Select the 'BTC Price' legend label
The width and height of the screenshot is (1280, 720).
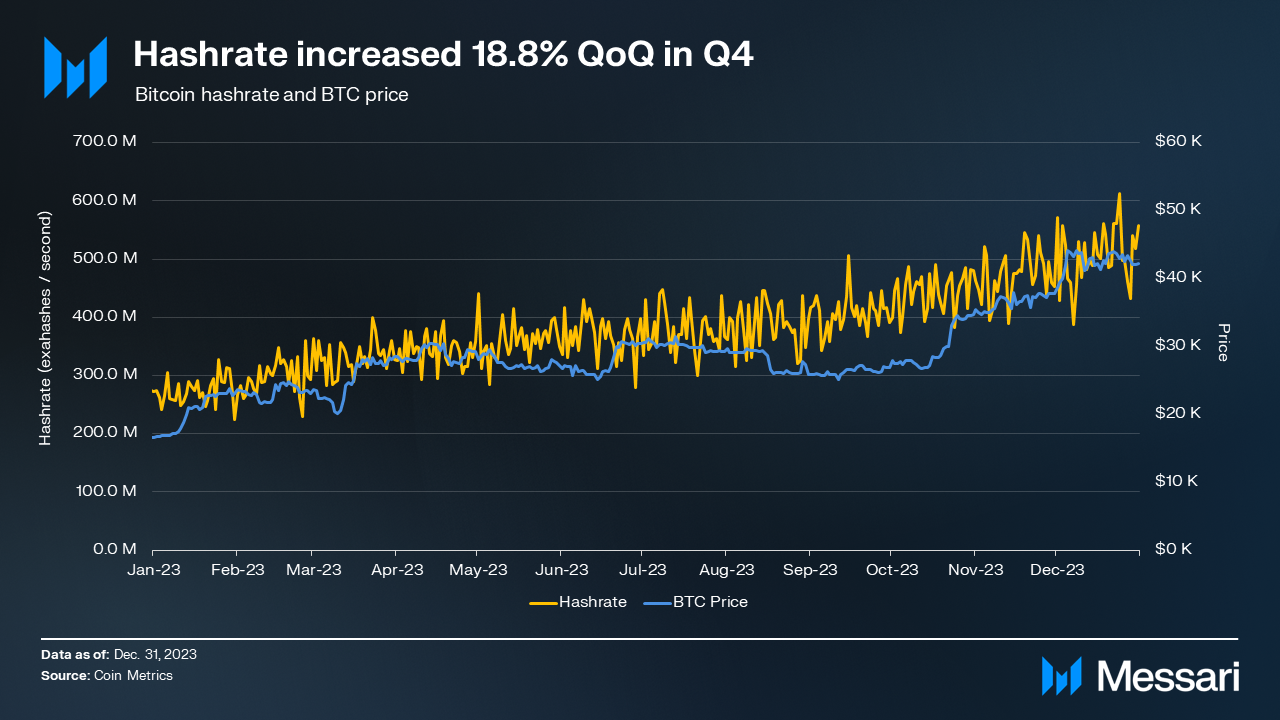[710, 602]
